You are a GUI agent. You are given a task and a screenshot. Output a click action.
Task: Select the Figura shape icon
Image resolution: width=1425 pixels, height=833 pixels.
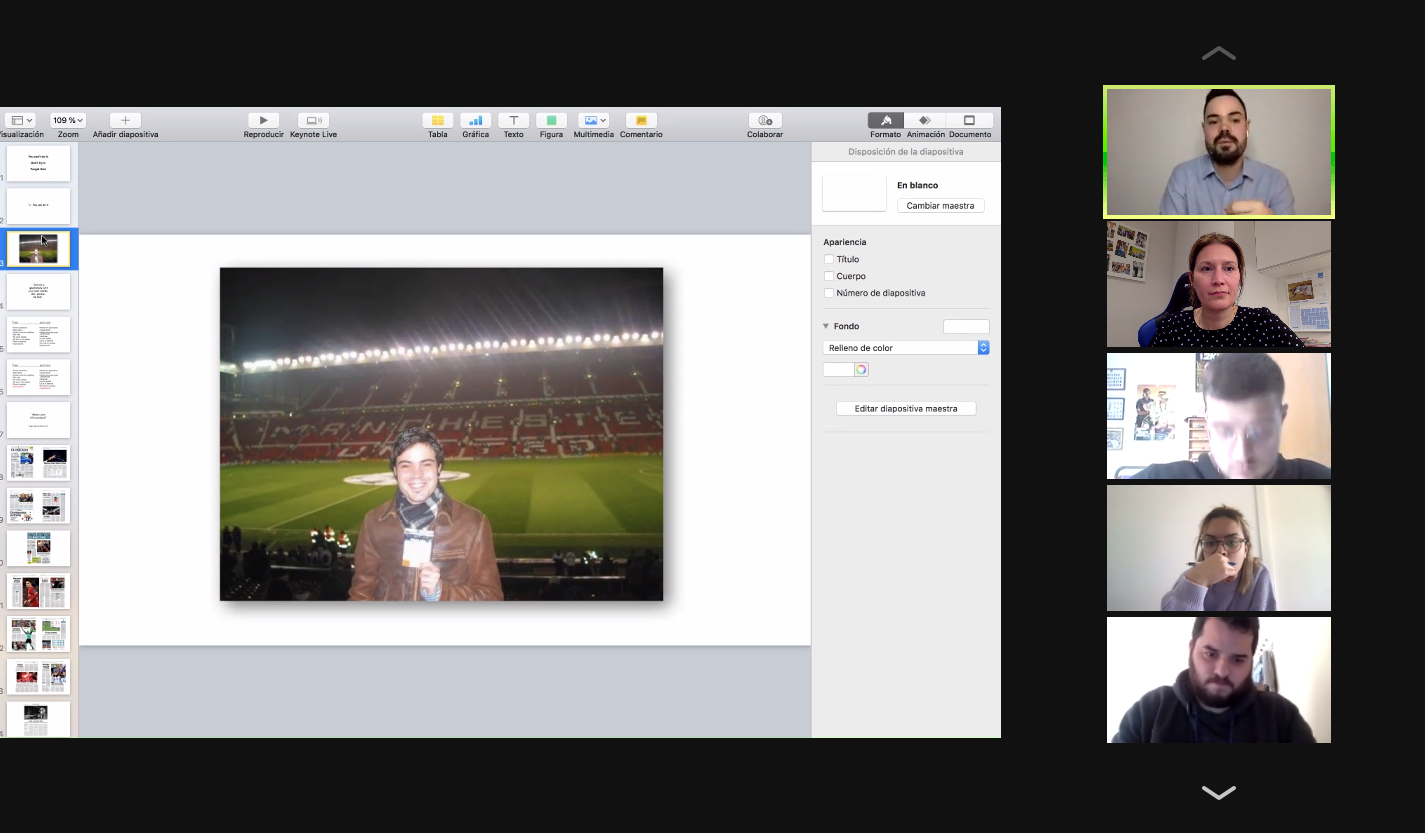pyautogui.click(x=551, y=120)
